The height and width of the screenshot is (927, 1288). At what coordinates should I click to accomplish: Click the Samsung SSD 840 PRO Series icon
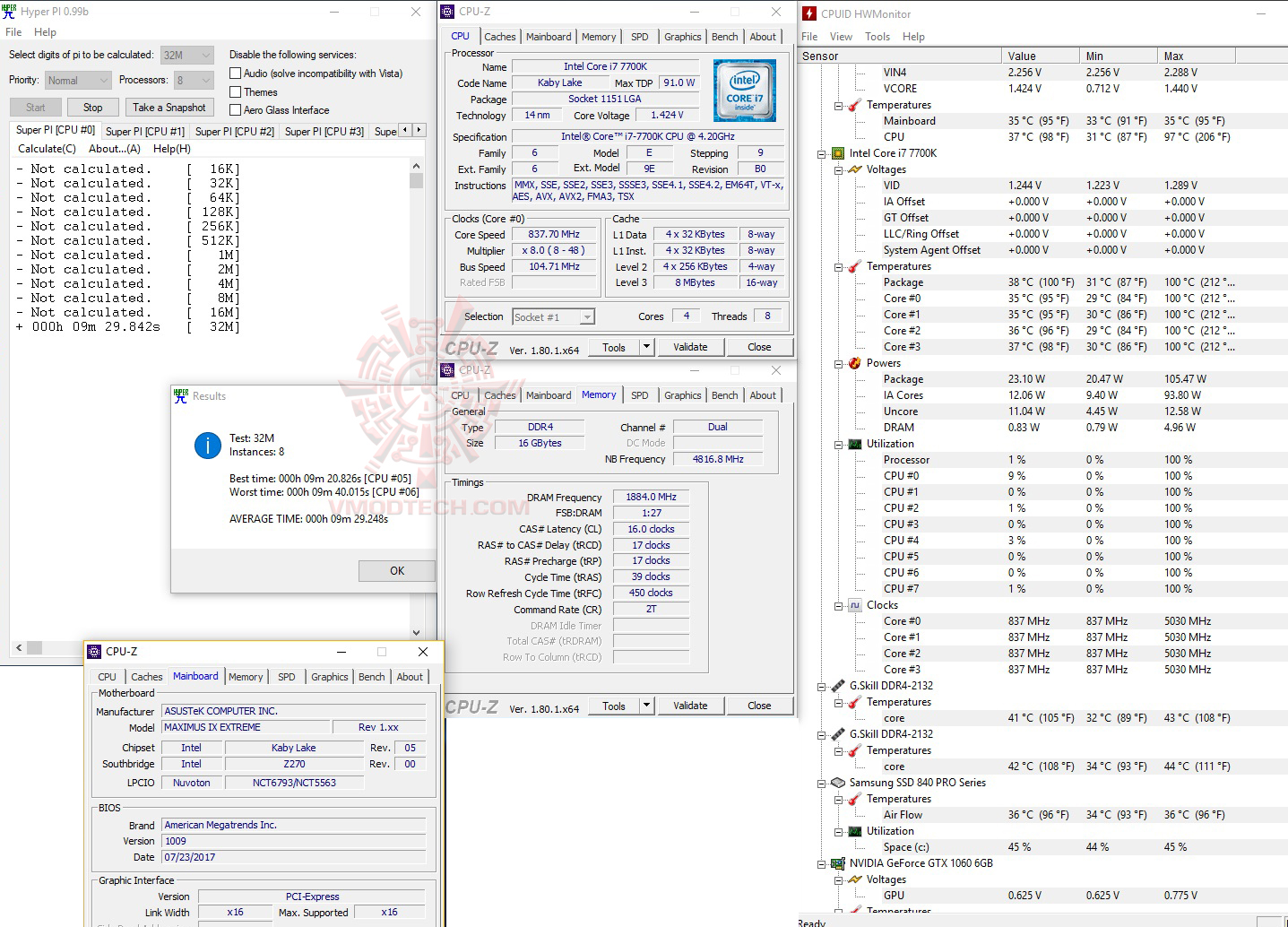click(x=836, y=783)
